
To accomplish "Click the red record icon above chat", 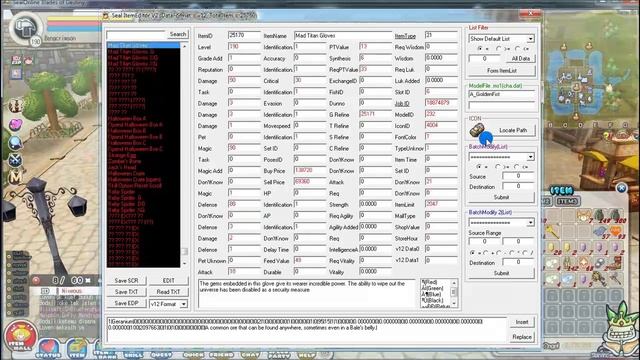I will pyautogui.click(x=36, y=280).
